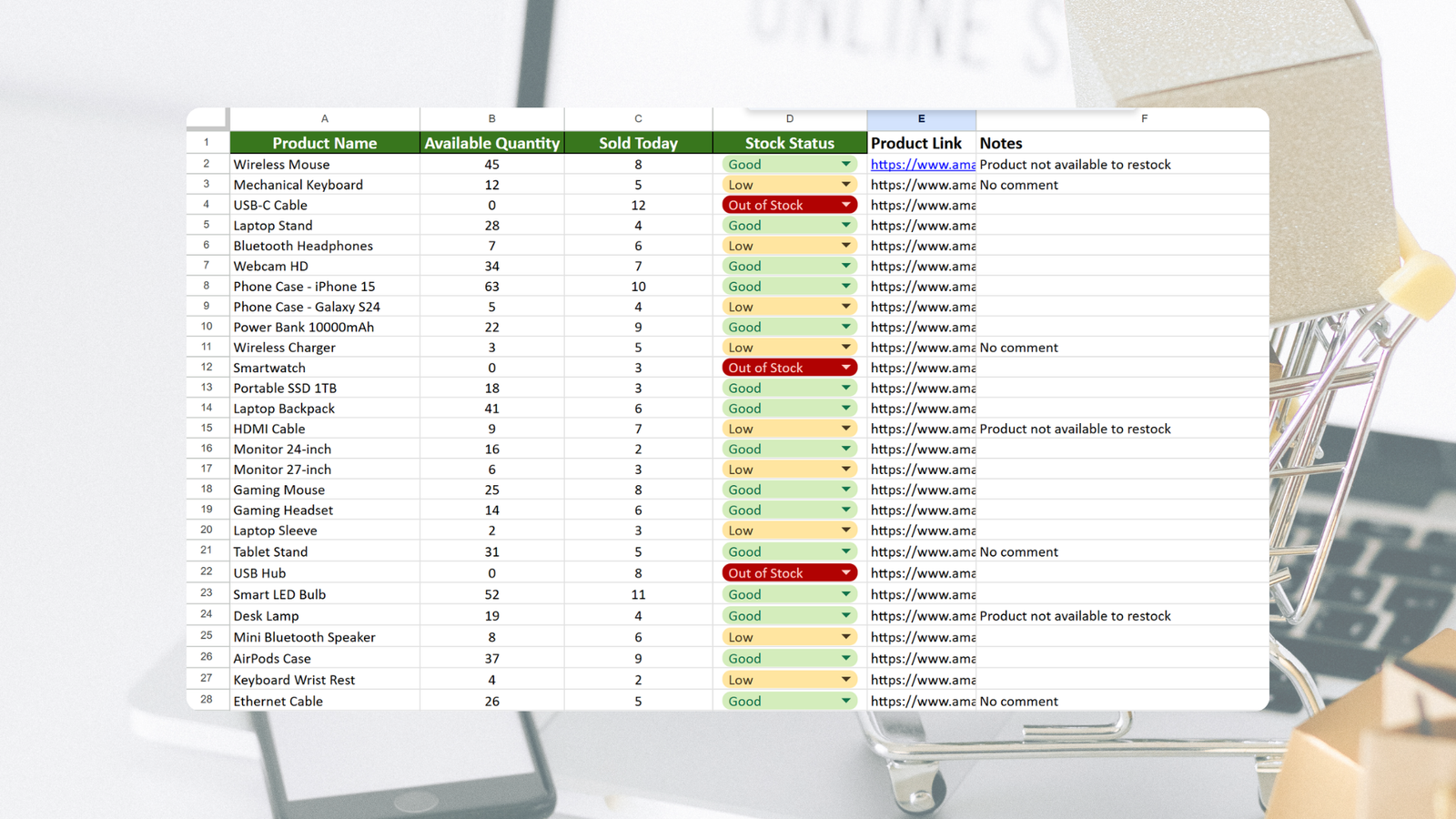Select row 12 header number

207,368
